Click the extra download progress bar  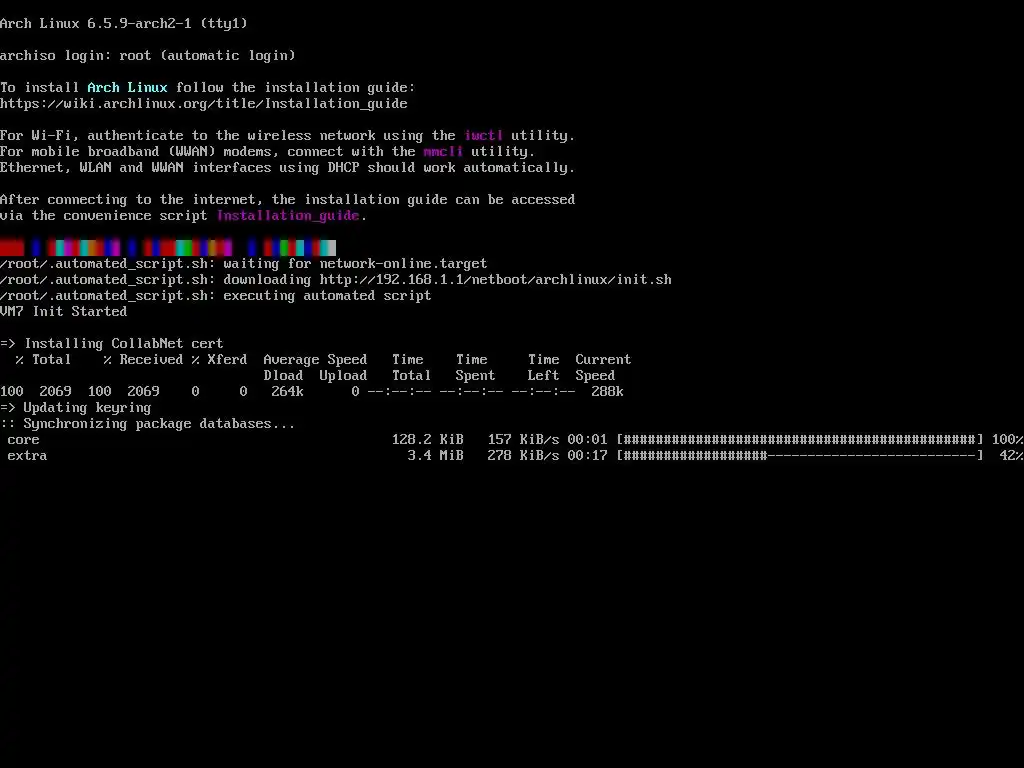pyautogui.click(x=800, y=456)
